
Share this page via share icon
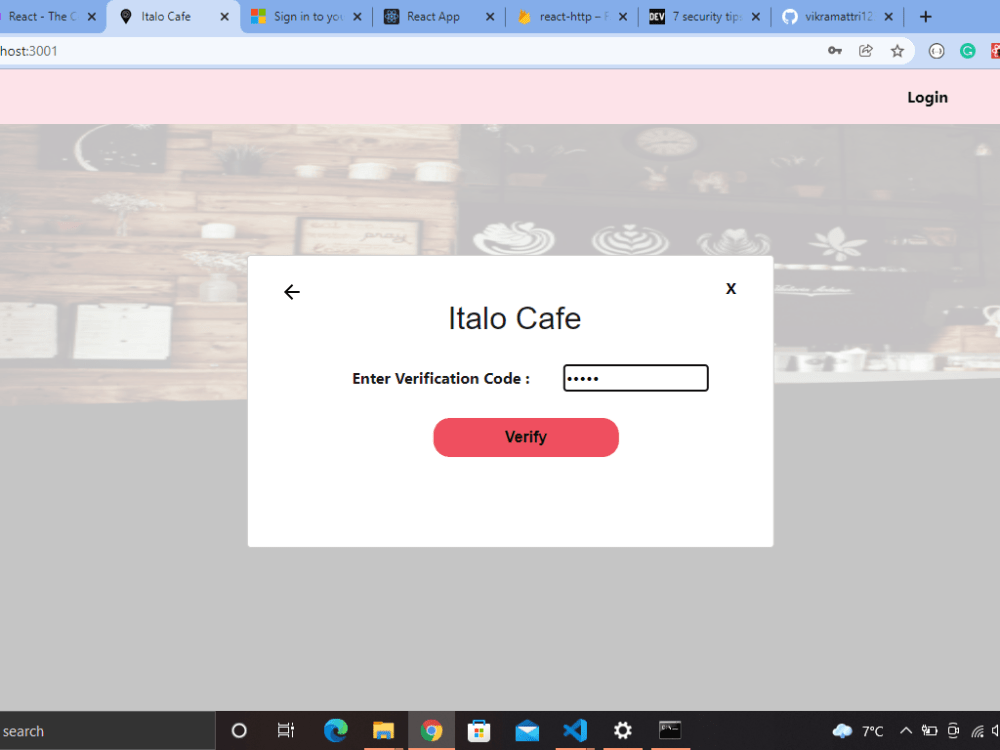click(x=865, y=51)
